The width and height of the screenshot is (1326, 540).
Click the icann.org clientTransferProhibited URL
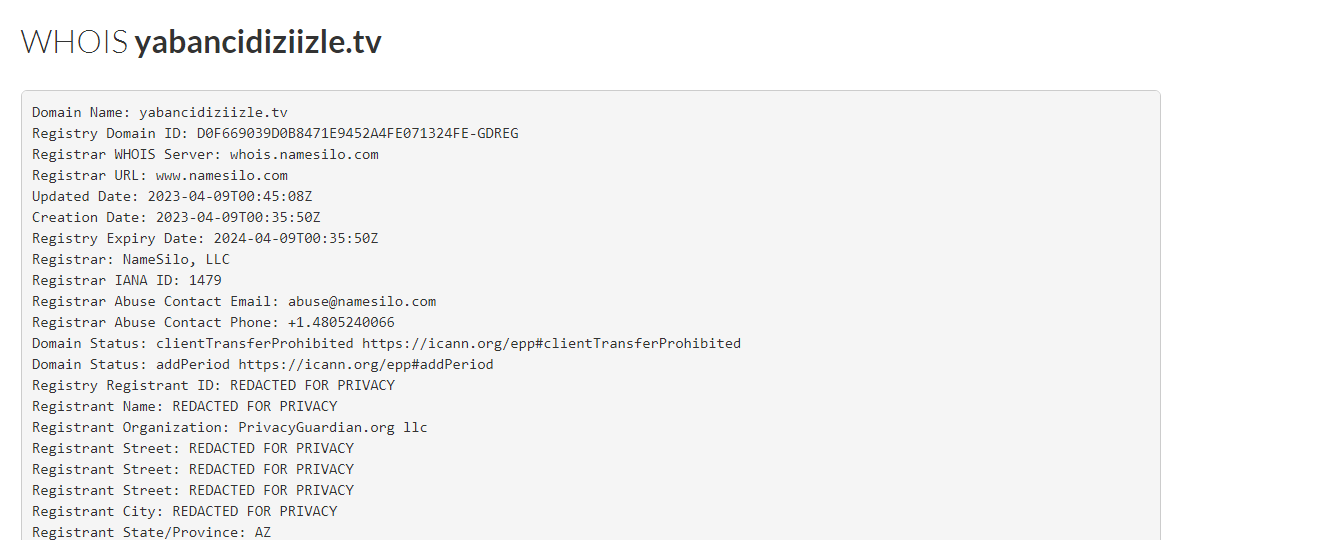tap(552, 343)
